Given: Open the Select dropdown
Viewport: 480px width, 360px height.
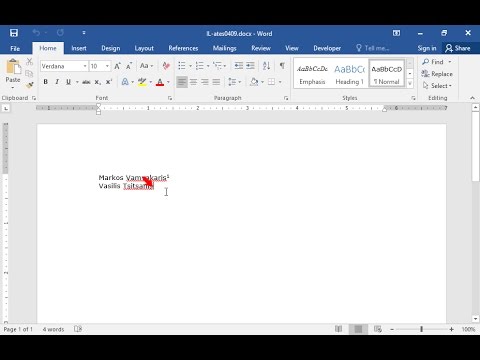Looking at the screenshot, I should [437, 86].
